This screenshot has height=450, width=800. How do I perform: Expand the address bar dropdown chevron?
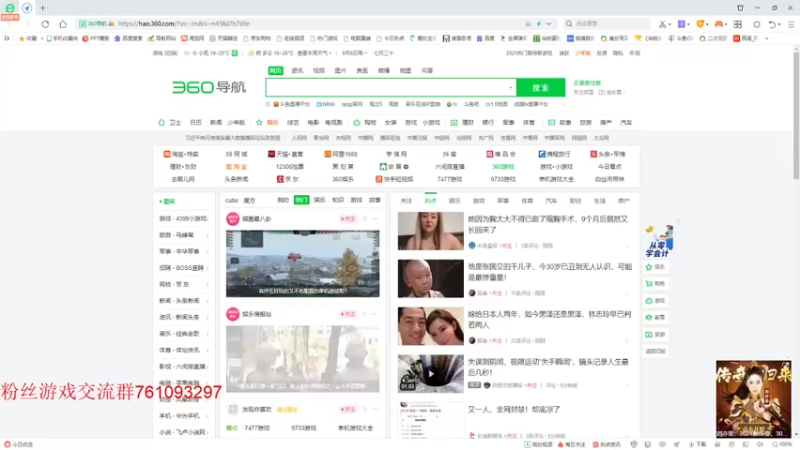[548, 24]
